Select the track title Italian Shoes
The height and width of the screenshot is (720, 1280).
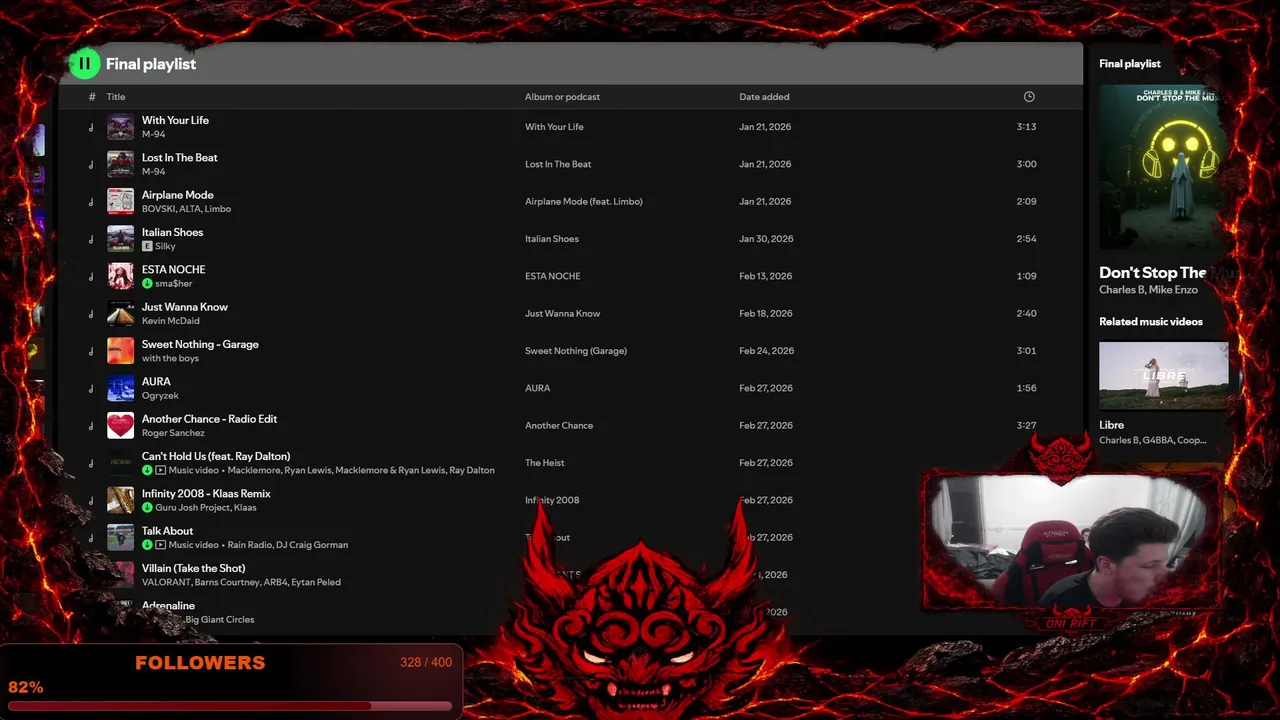(x=172, y=232)
